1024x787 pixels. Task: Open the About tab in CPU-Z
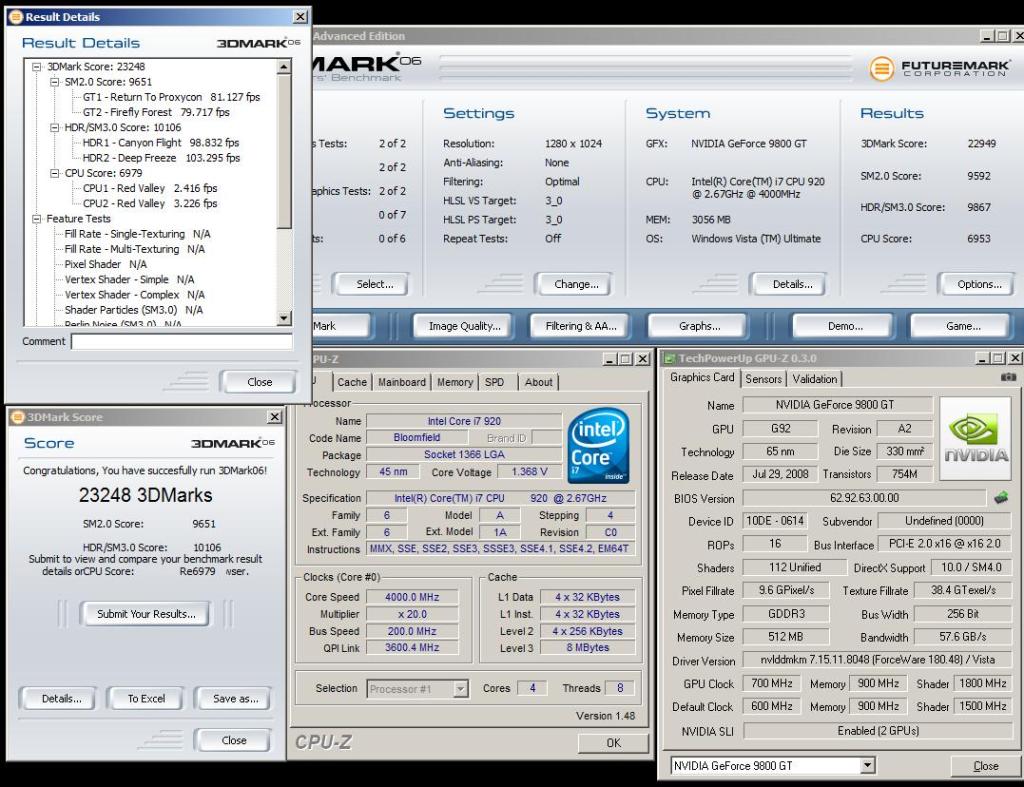click(538, 382)
